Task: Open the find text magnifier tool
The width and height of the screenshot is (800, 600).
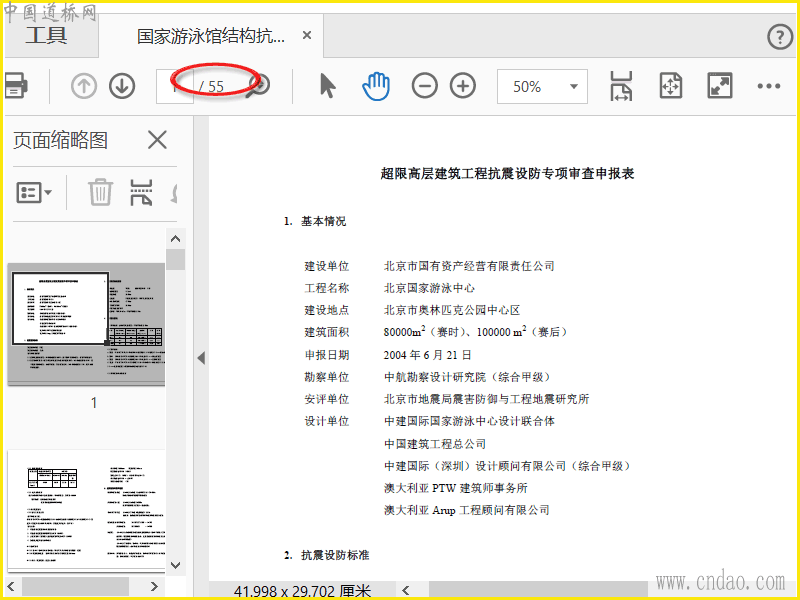Action: pos(259,86)
